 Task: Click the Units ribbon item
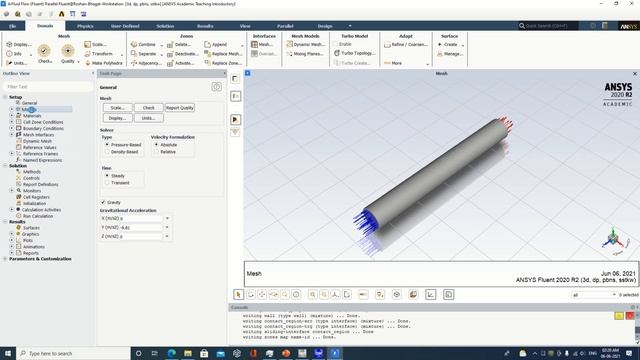point(17,63)
